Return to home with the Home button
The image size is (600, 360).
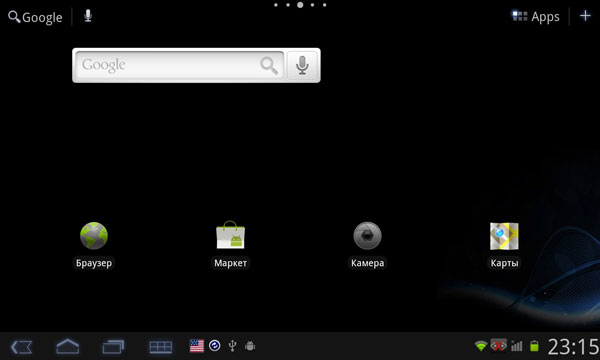68,347
